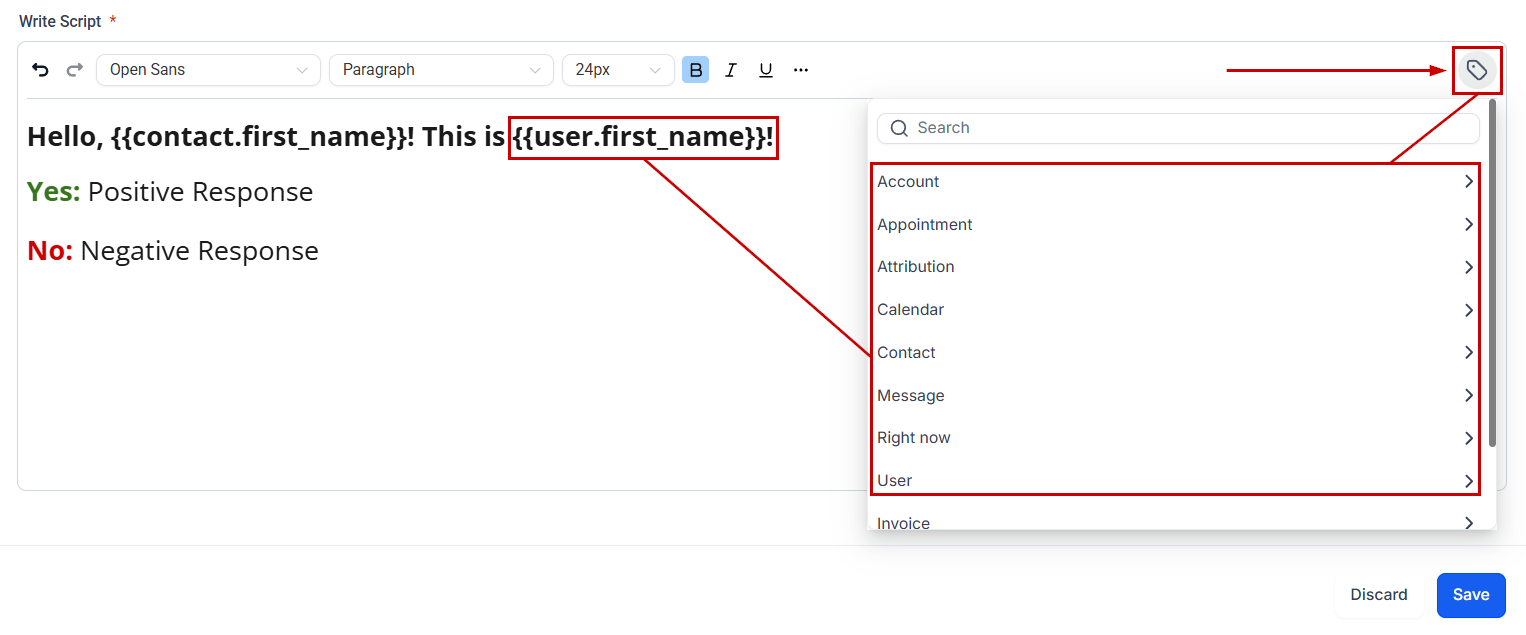The image size is (1526, 635).
Task: Expand chevron next to Message
Action: point(1469,395)
